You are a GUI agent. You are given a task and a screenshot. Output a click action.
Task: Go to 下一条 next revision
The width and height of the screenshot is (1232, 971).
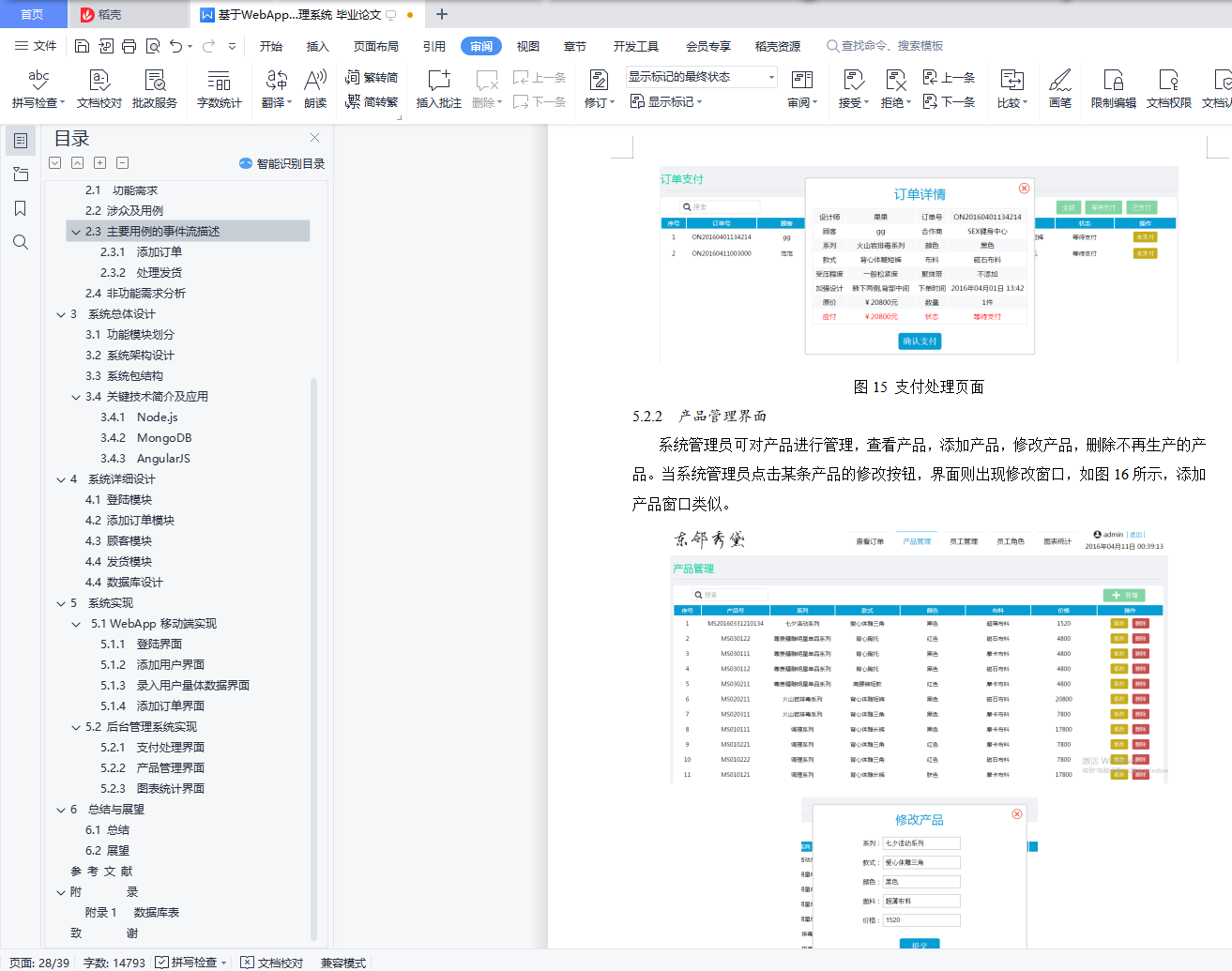950,101
